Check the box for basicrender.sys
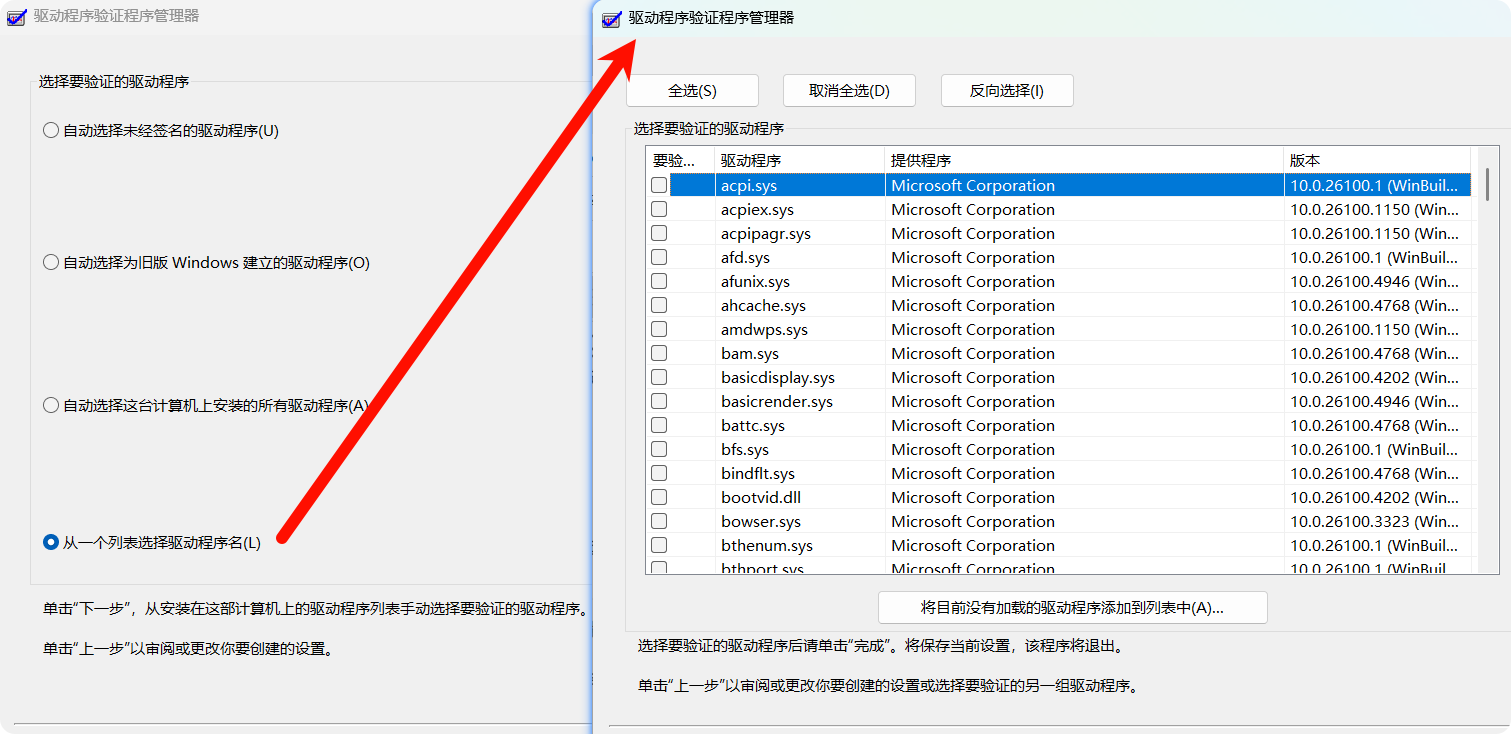The image size is (1511, 734). (659, 401)
